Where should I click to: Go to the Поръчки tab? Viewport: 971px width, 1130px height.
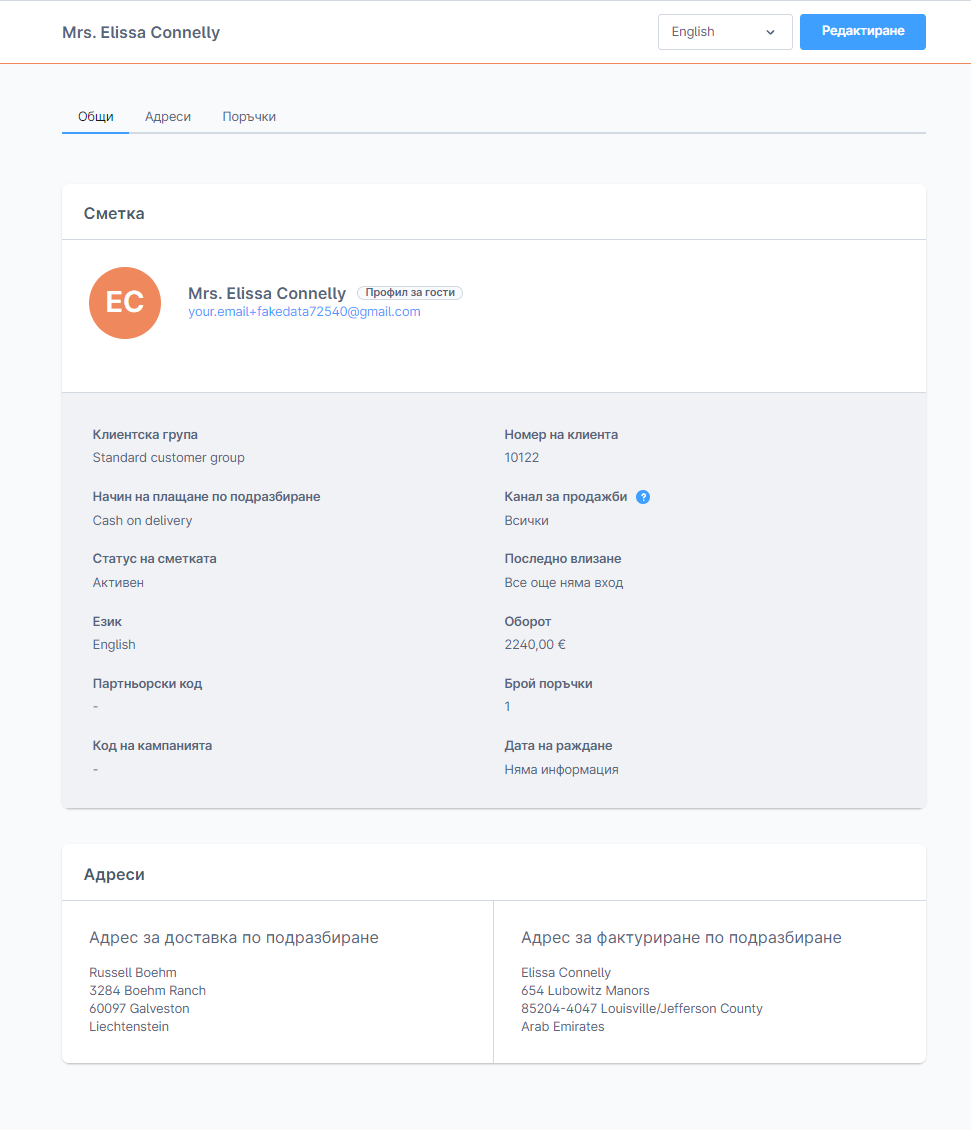[x=249, y=117]
